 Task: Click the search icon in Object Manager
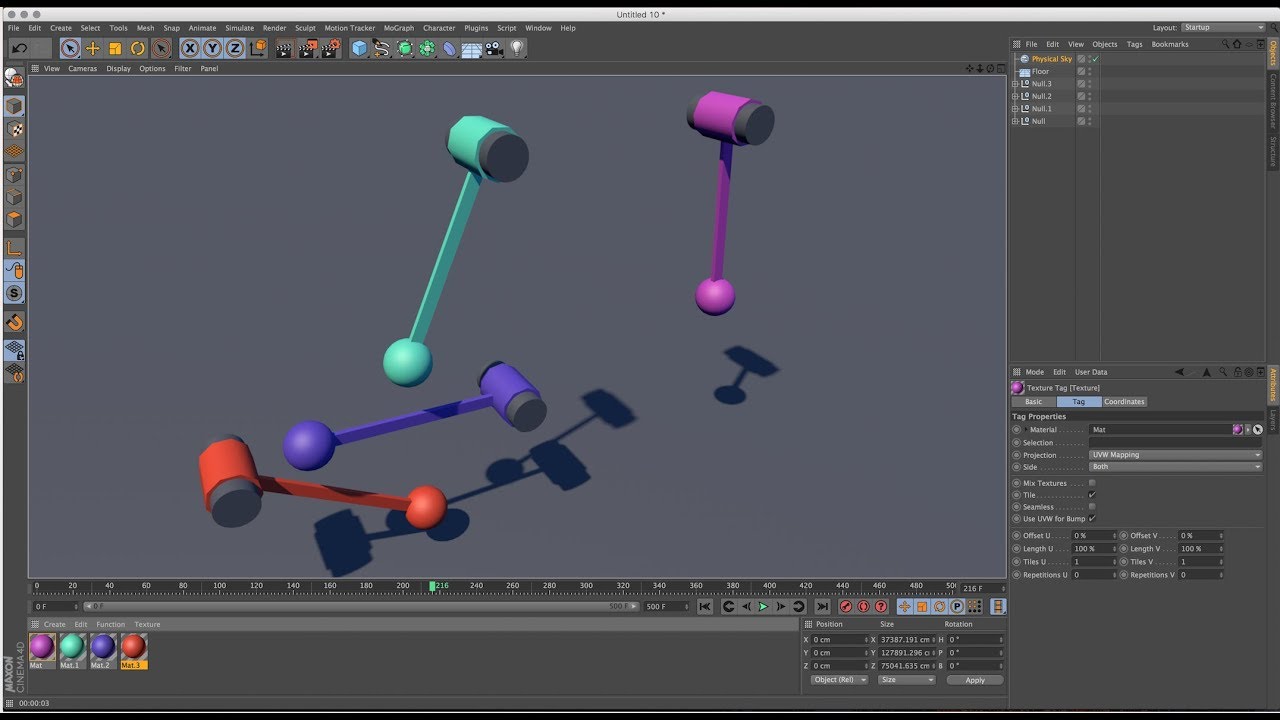[1226, 44]
